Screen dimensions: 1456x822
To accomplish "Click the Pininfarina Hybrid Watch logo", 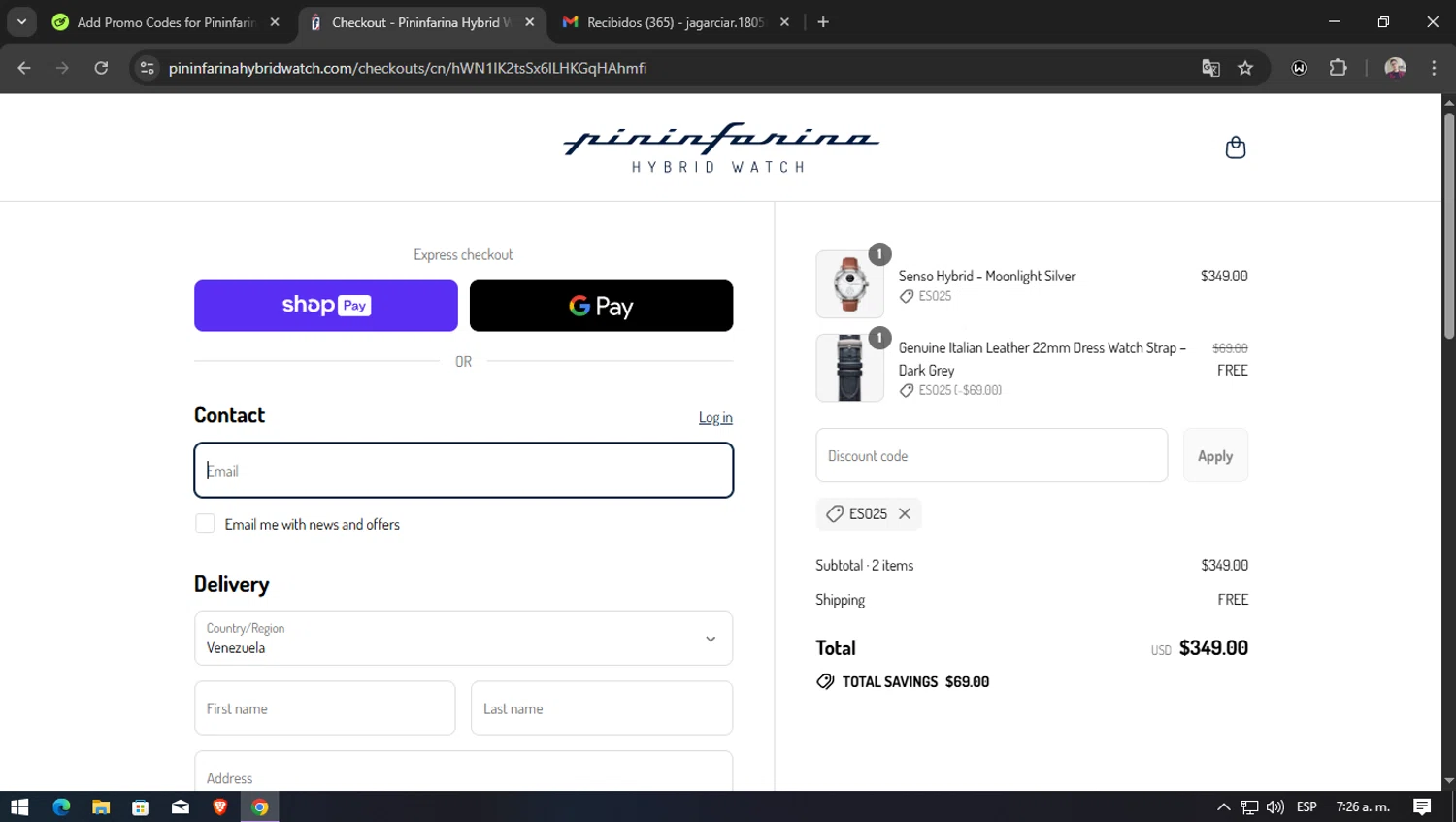I will point(720,148).
